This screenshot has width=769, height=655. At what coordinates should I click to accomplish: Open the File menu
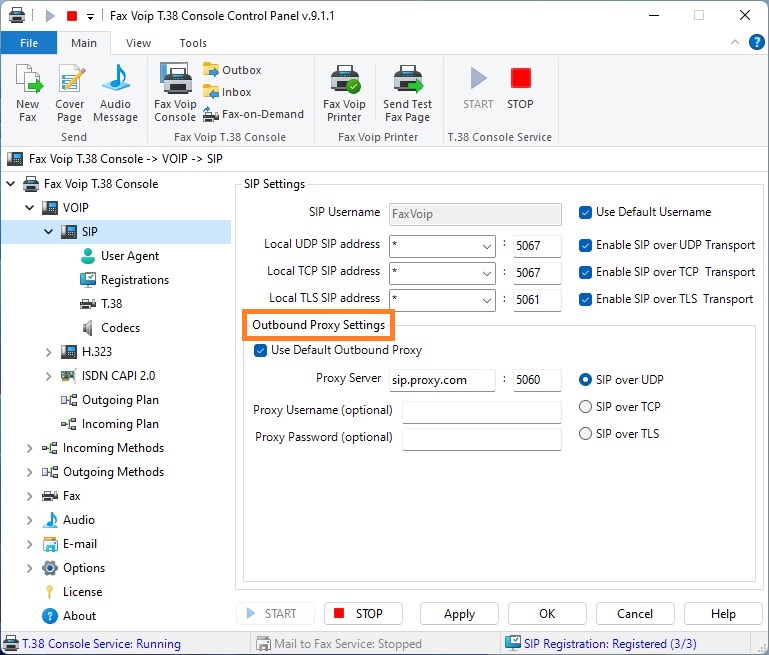28,43
